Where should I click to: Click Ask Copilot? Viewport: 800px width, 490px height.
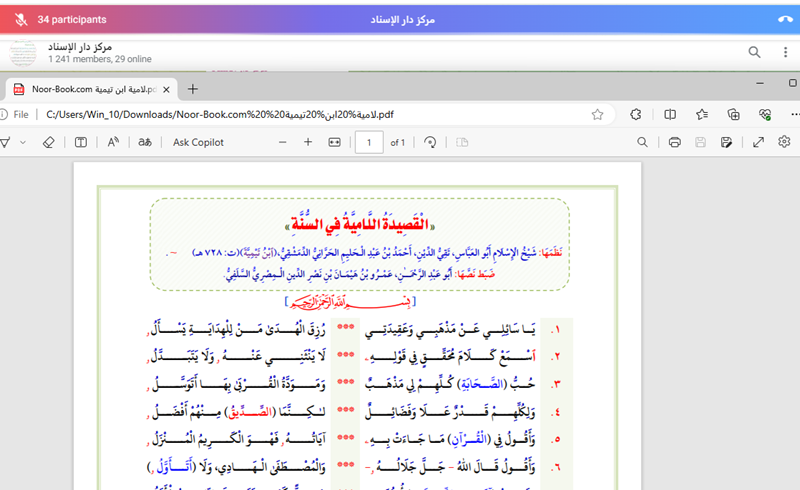pyautogui.click(x=198, y=142)
